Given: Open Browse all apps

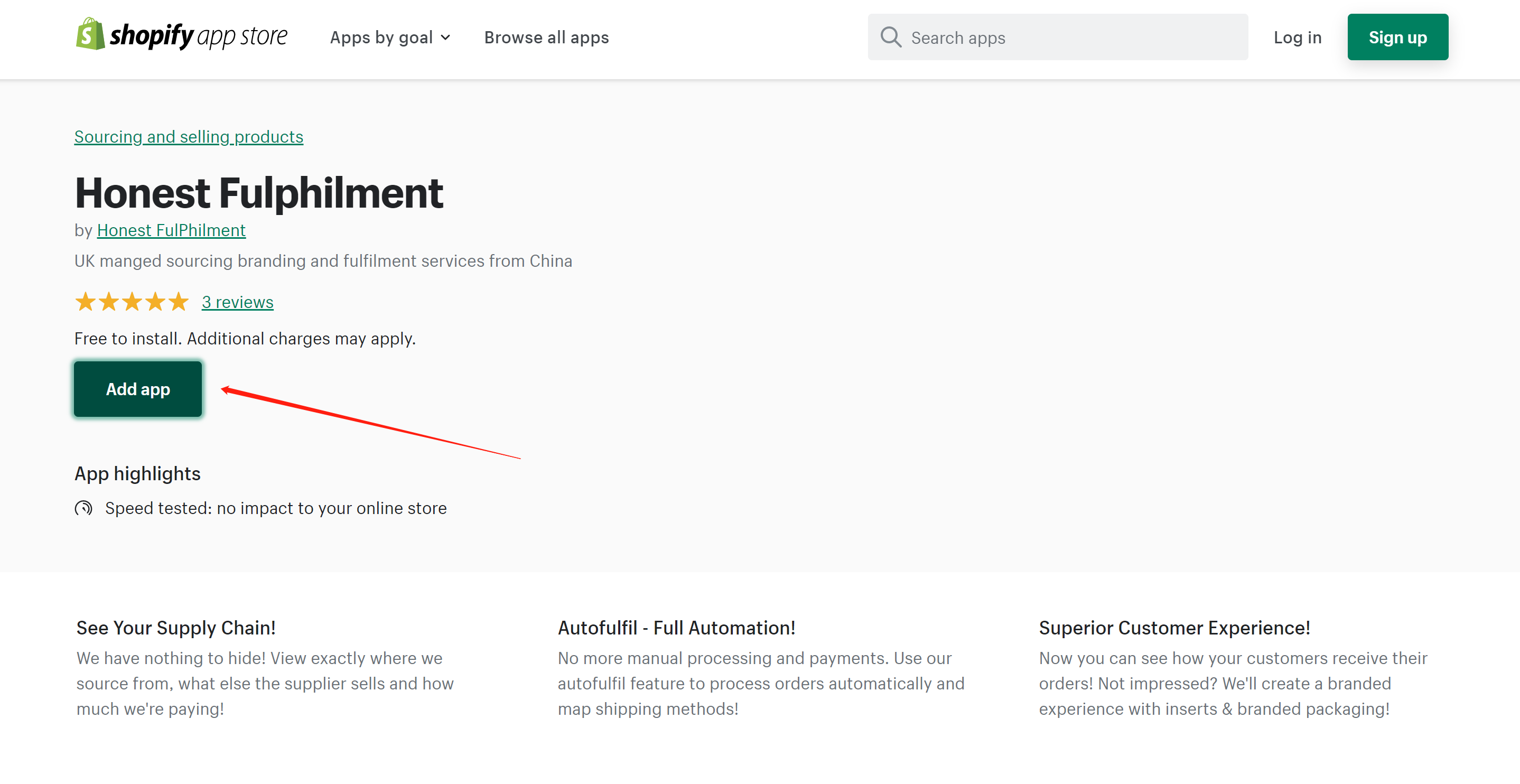Looking at the screenshot, I should pos(546,38).
